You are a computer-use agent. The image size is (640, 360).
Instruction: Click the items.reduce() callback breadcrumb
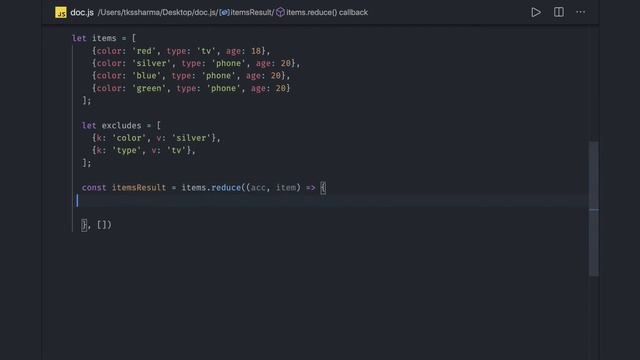327,12
